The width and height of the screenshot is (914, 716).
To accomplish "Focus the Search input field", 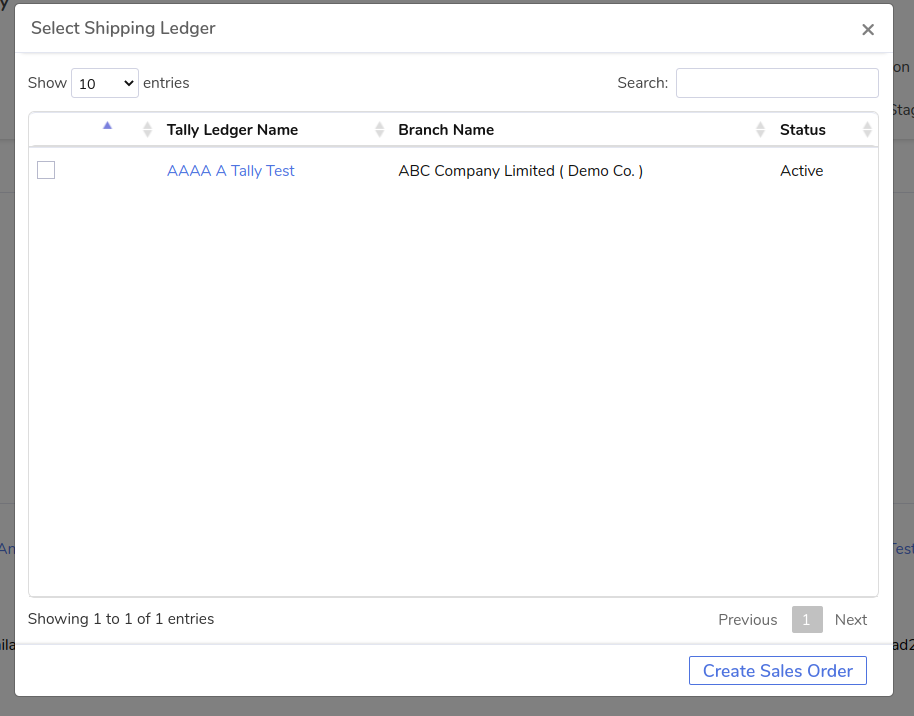I will pyautogui.click(x=777, y=83).
